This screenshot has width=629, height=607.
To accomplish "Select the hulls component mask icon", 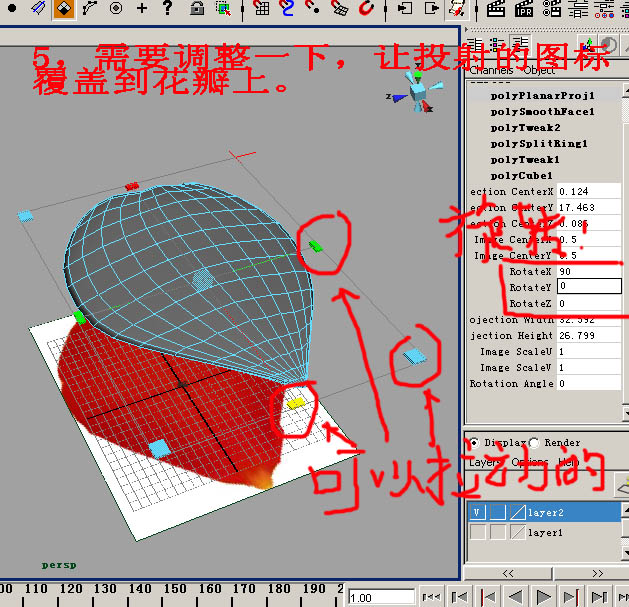I will pyautogui.click(x=89, y=8).
